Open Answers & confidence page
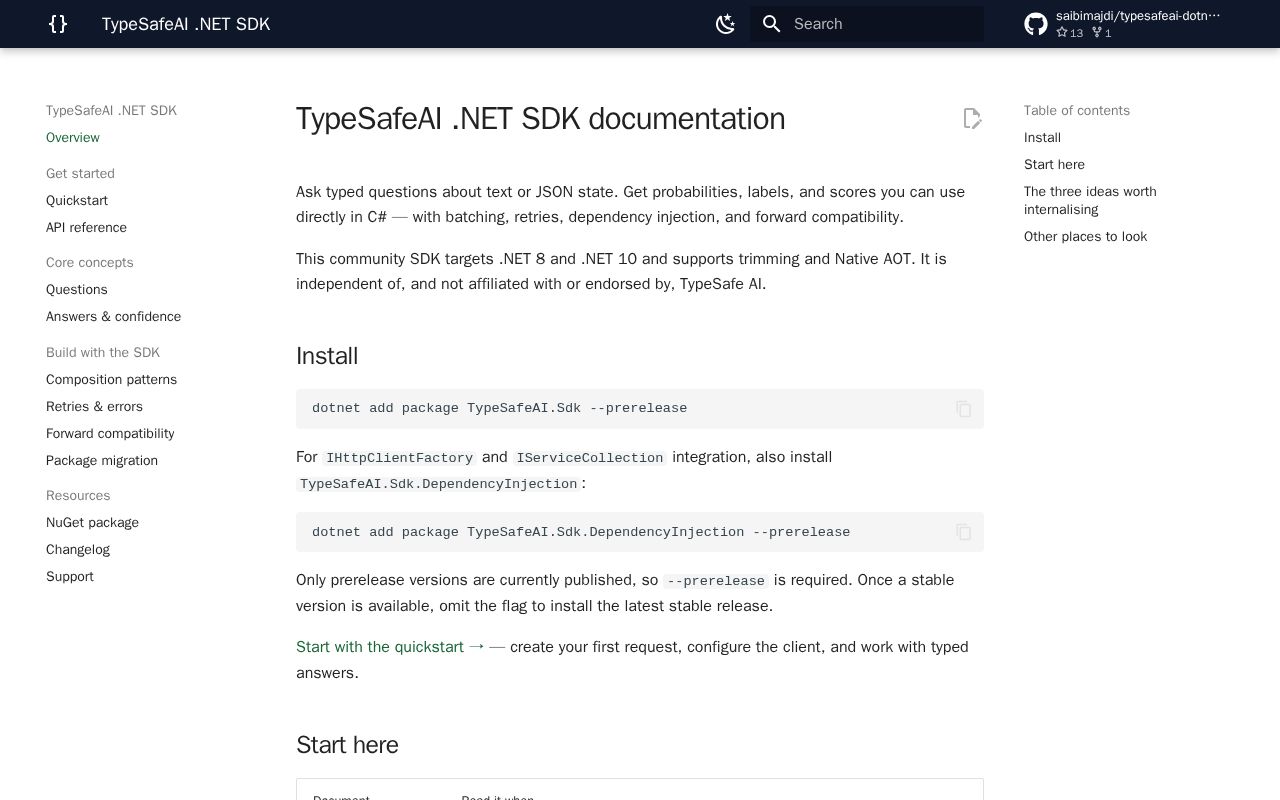Image resolution: width=1280 pixels, height=800 pixels. [x=113, y=317]
